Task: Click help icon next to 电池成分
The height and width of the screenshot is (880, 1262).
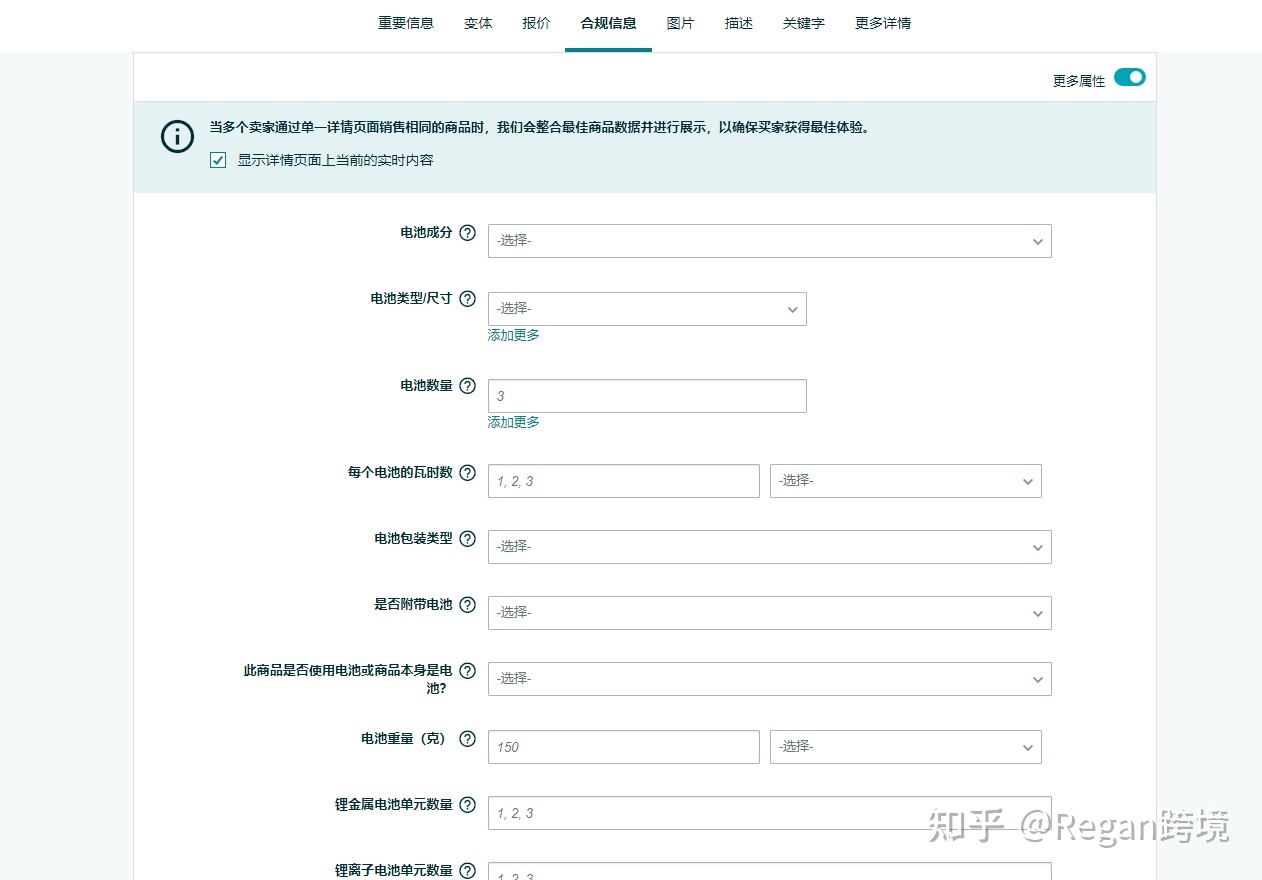Action: 467,233
